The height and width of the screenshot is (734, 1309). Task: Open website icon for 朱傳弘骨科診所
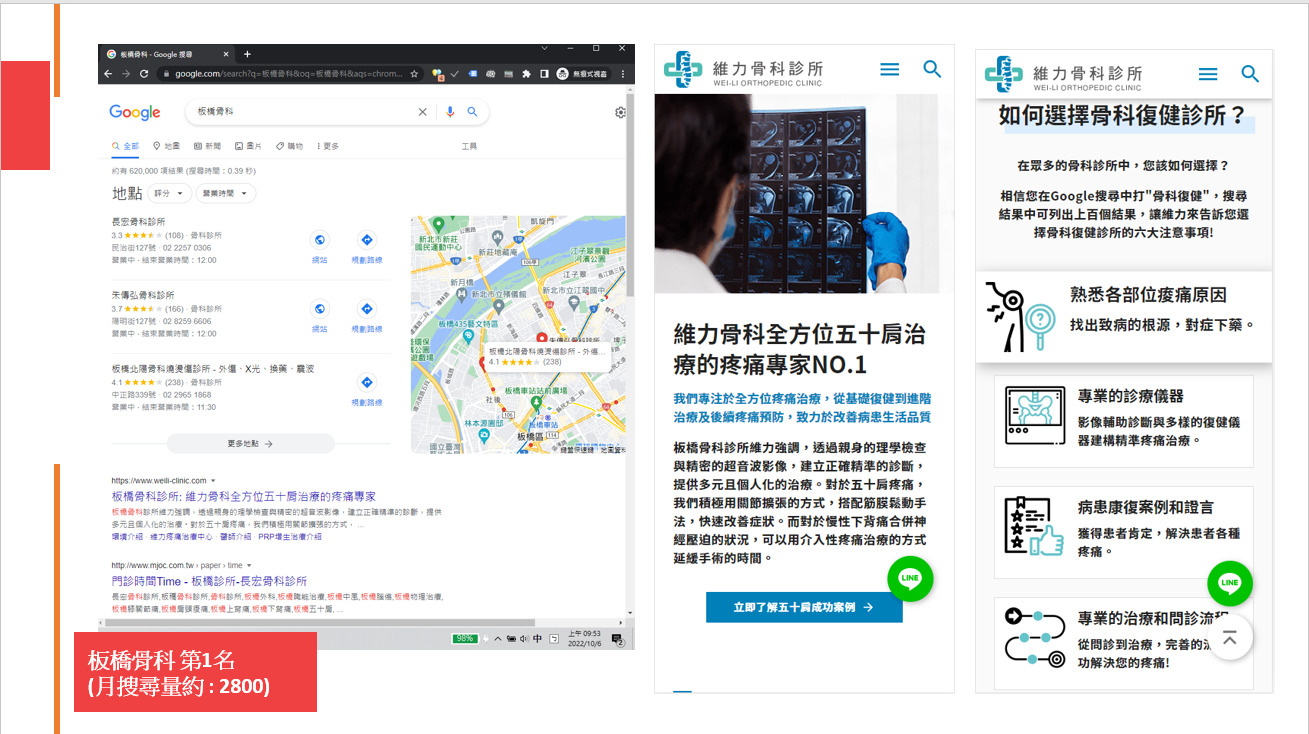(319, 309)
